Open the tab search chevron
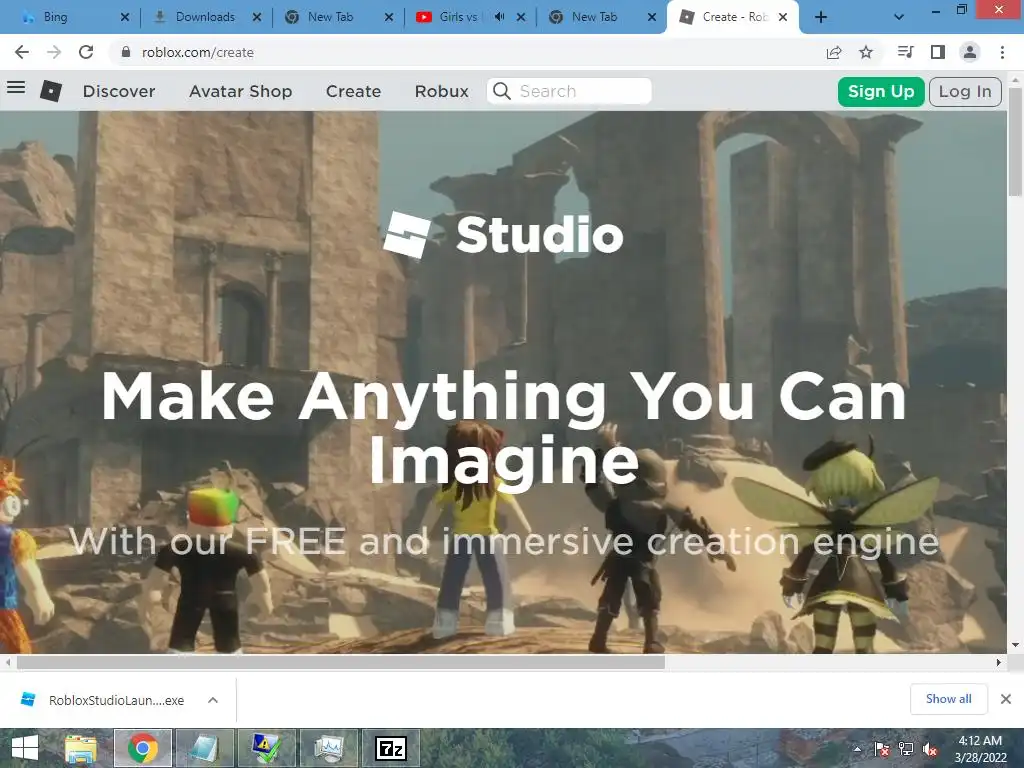 pyautogui.click(x=899, y=17)
